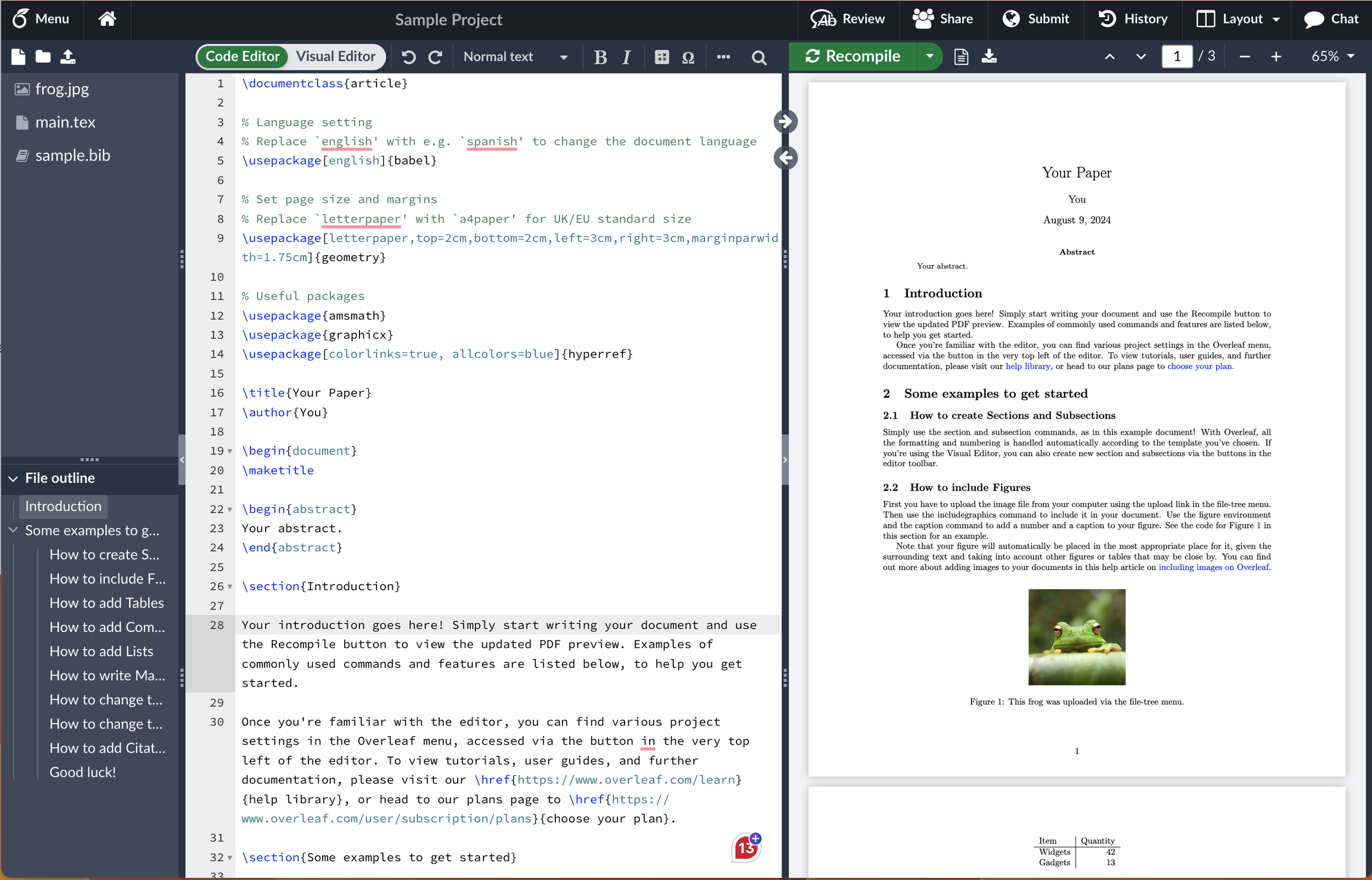This screenshot has width=1372, height=880.
Task: Select How to add Tables outline item
Action: [106, 603]
